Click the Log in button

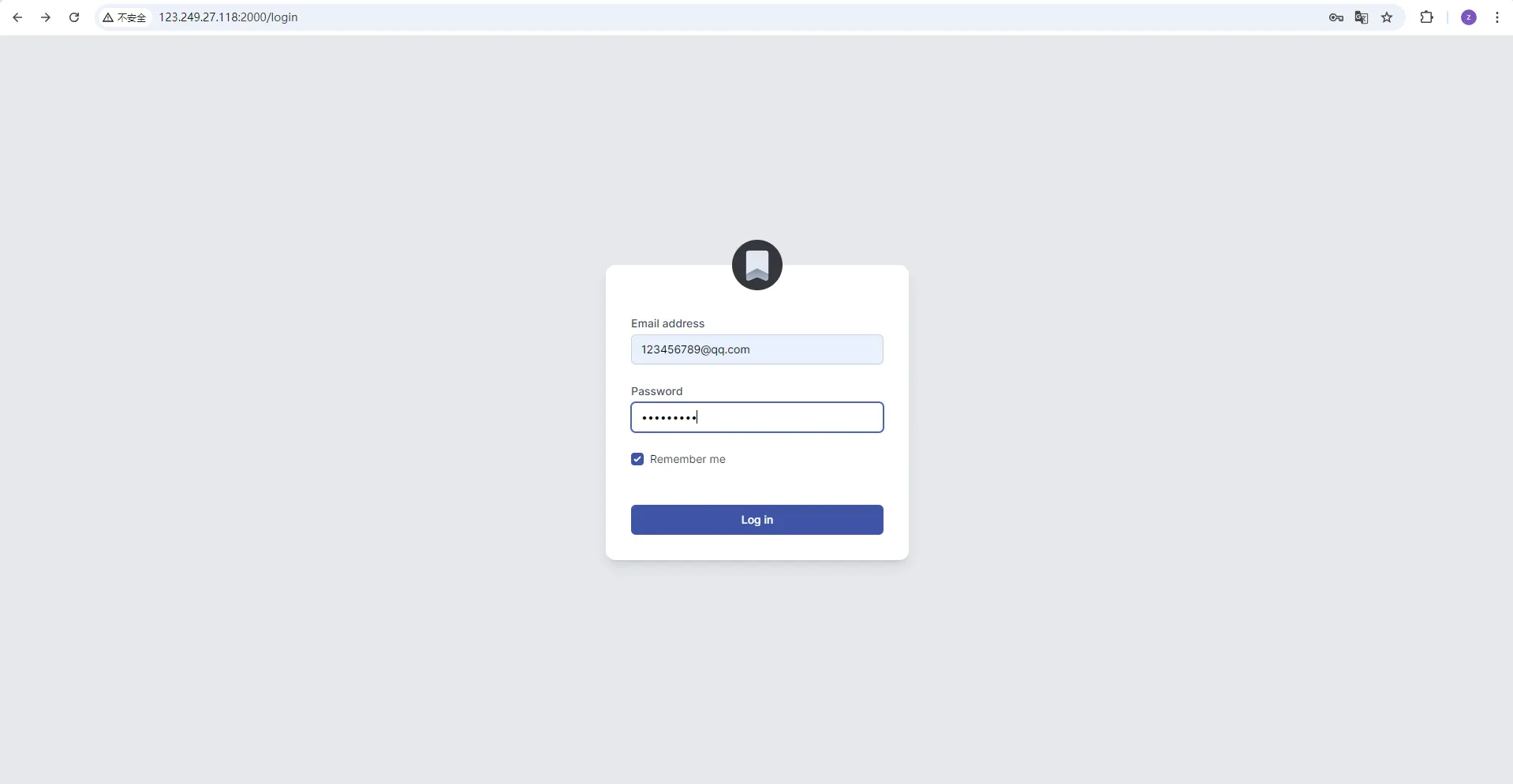point(757,520)
